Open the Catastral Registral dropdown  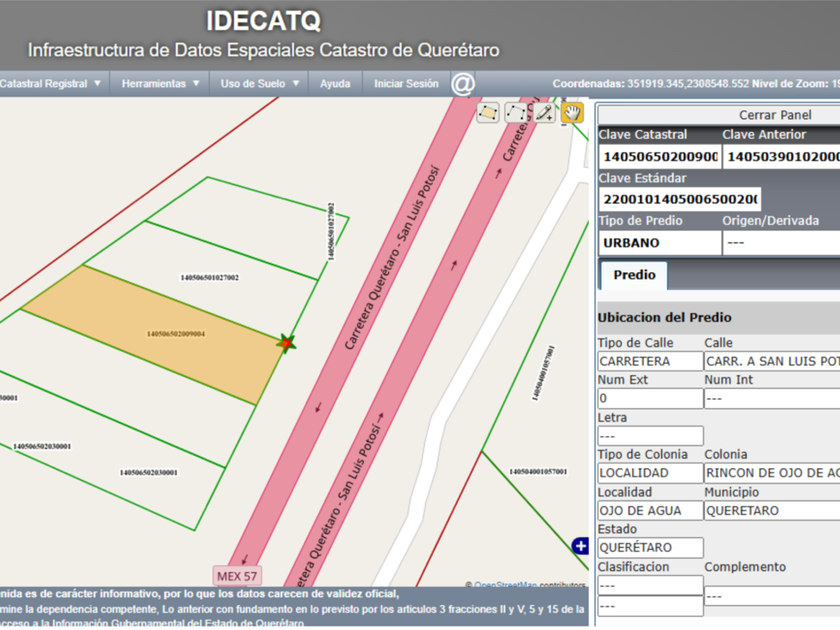pos(50,84)
